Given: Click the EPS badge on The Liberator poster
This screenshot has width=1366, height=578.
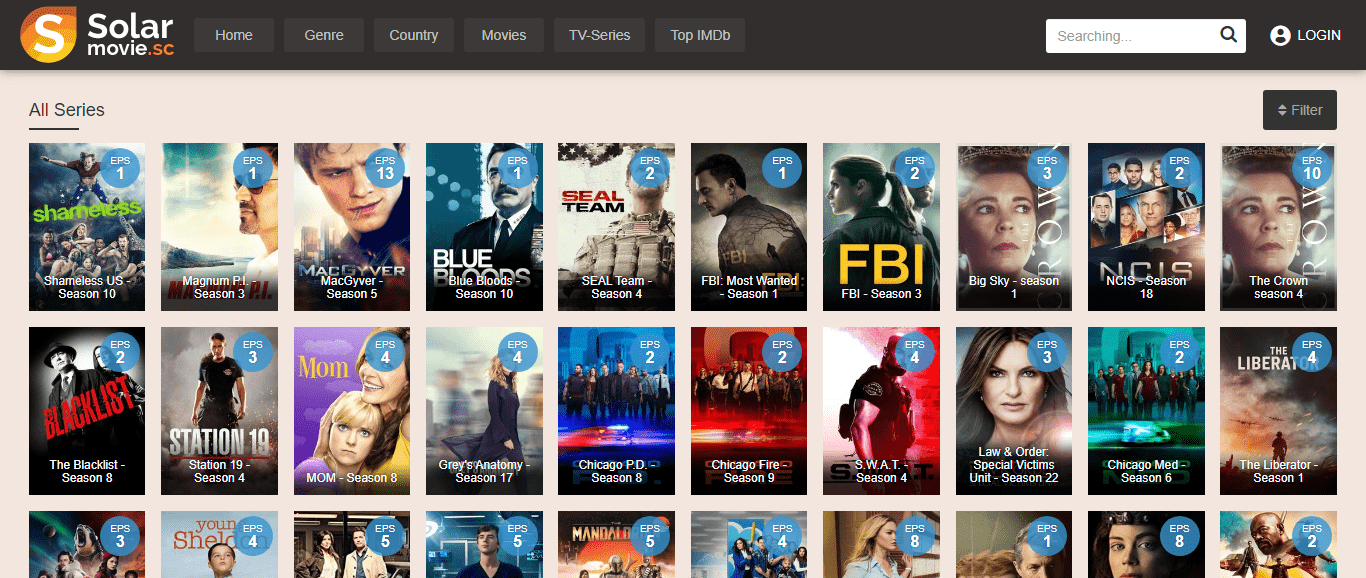Looking at the screenshot, I should tap(1312, 351).
